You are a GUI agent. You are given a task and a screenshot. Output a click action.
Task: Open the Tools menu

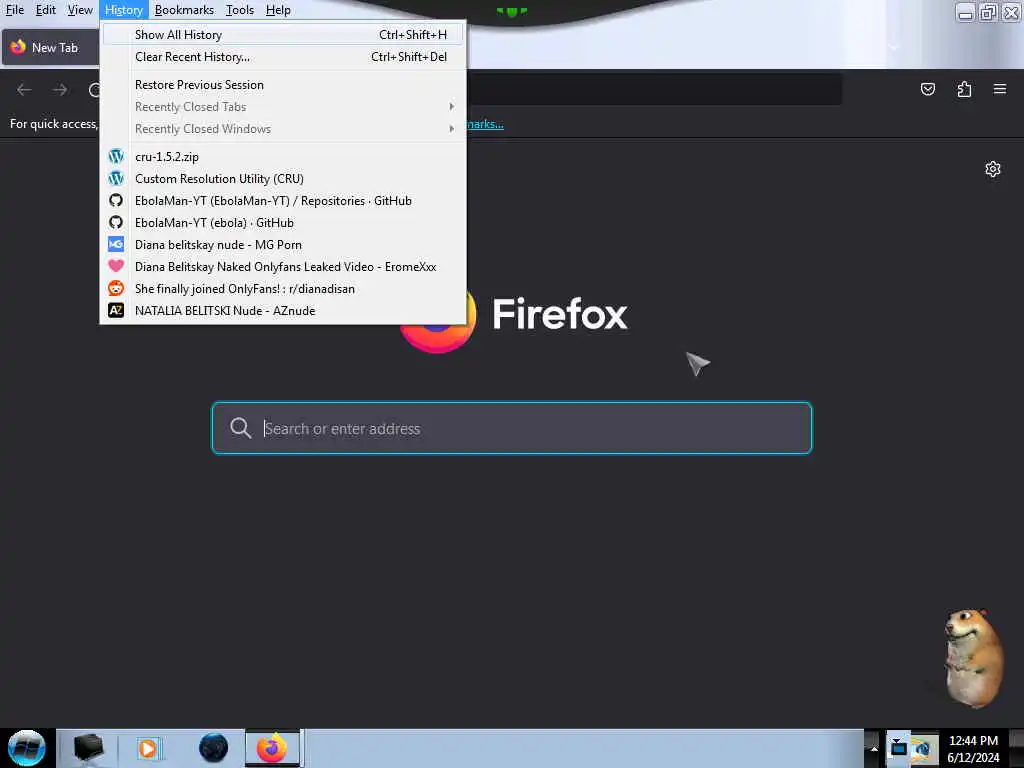(x=240, y=10)
